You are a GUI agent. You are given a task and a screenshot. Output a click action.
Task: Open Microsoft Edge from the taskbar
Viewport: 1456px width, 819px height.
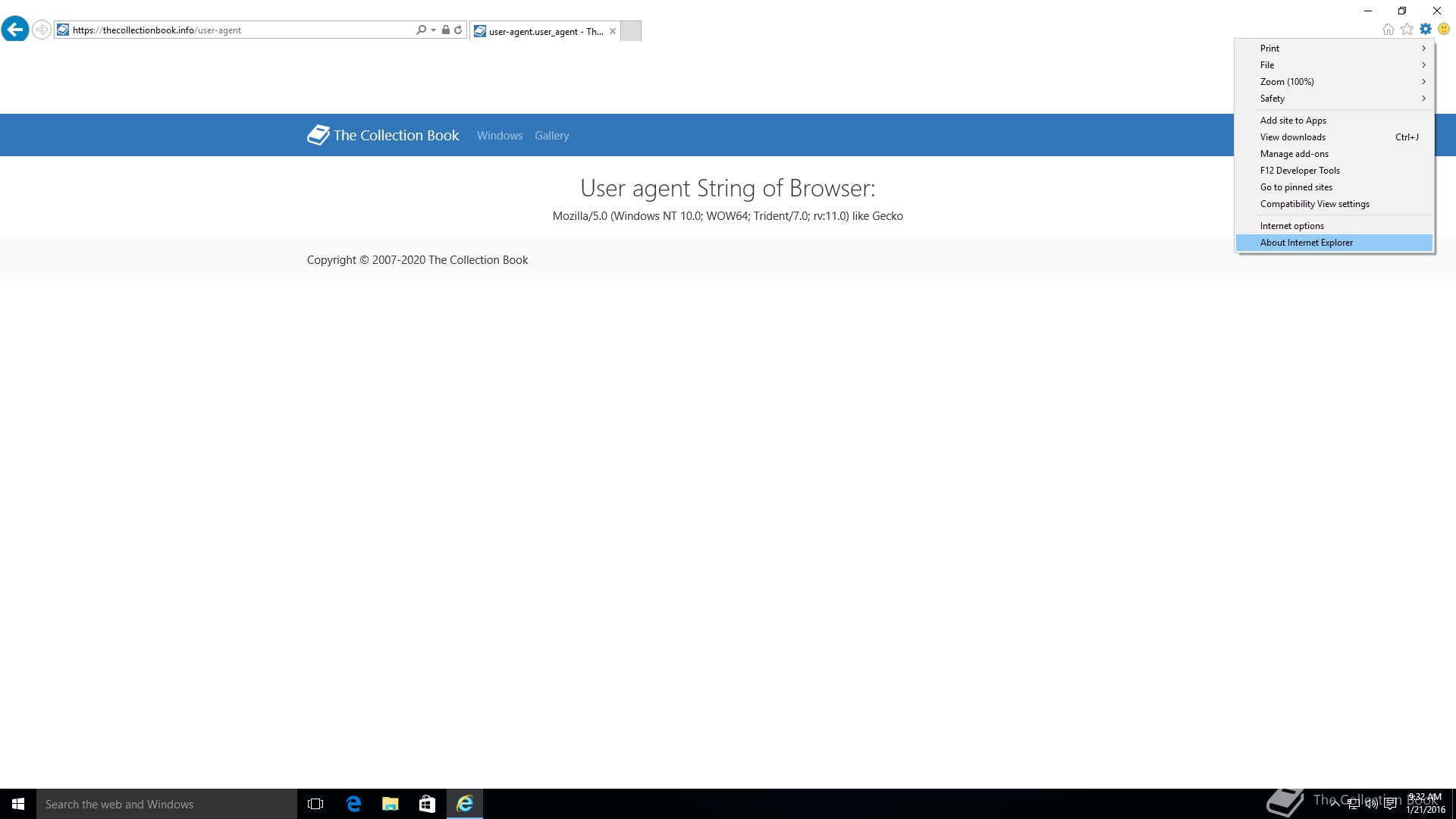[x=353, y=804]
